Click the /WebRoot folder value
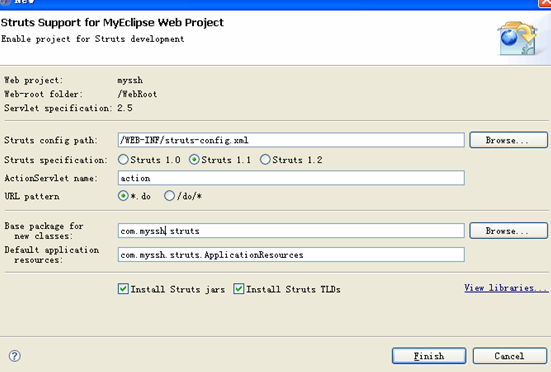The height and width of the screenshot is (372, 551). (137, 94)
